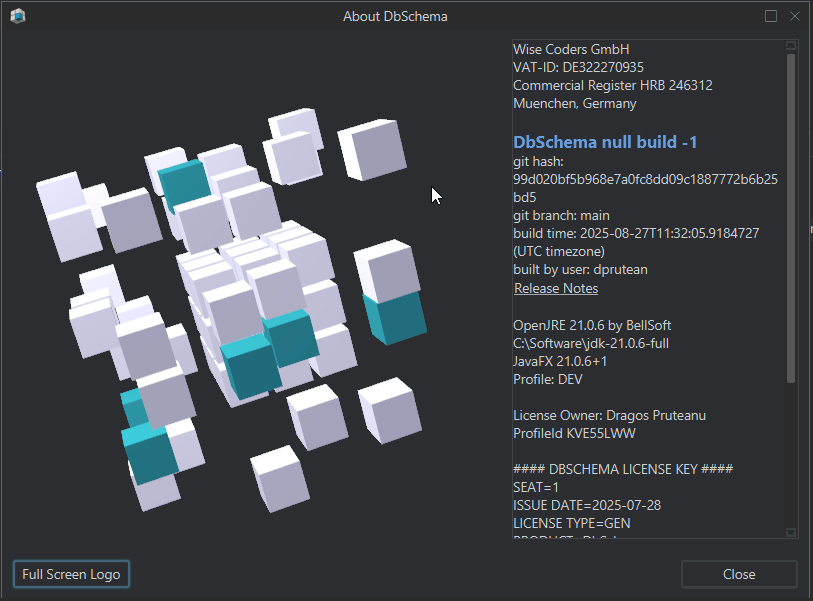This screenshot has height=601, width=813.
Task: Click the DbSchema app icon in title bar
Action: (x=18, y=16)
